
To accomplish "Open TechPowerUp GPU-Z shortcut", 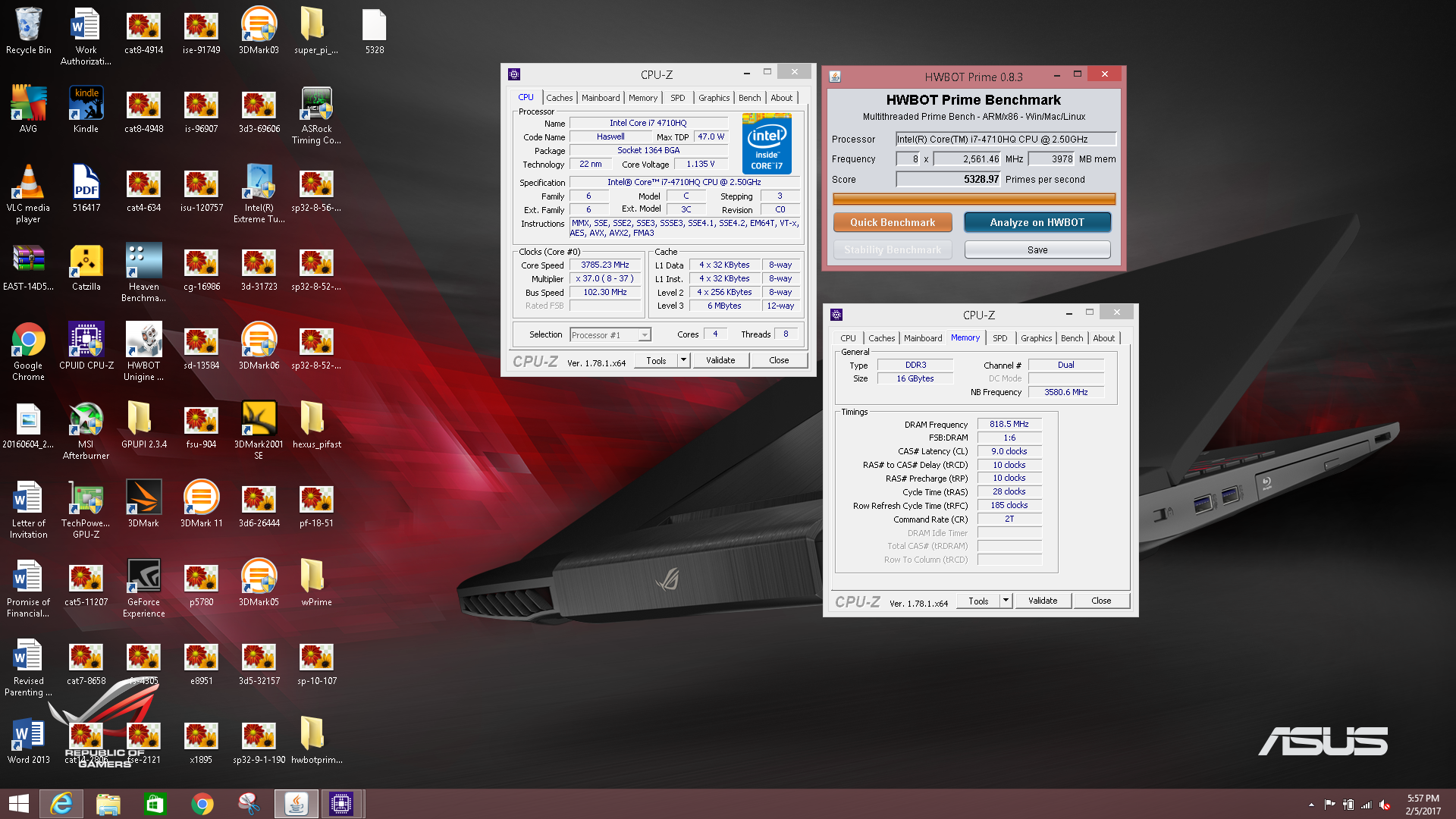I will [x=86, y=509].
